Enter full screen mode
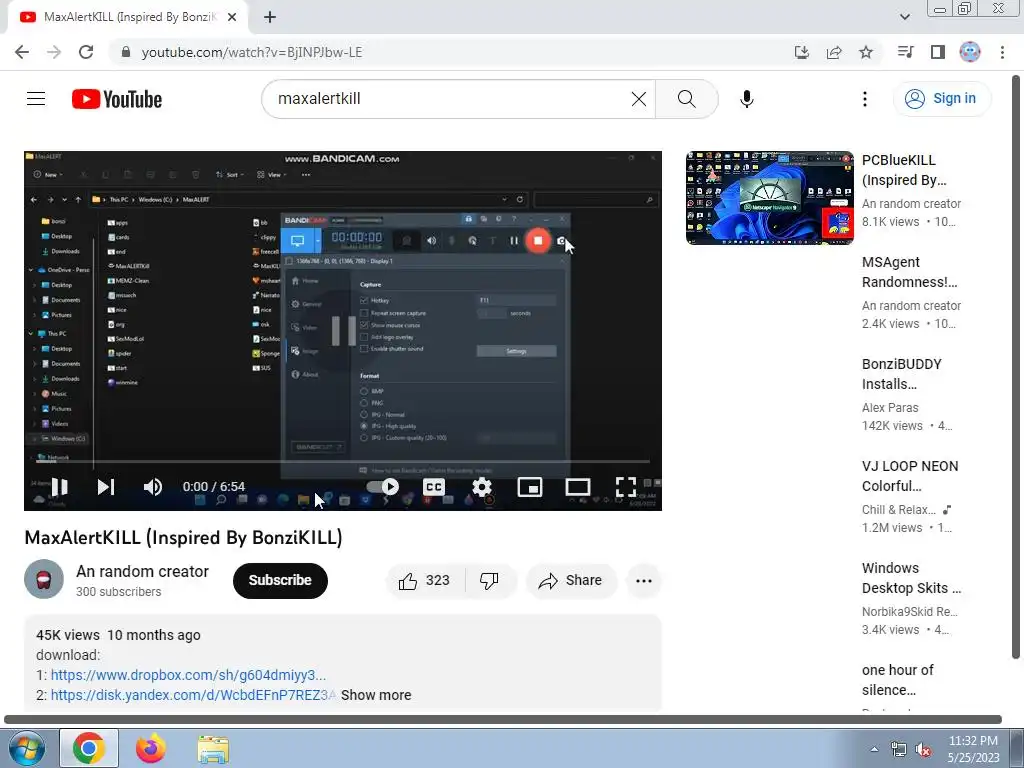Image resolution: width=1024 pixels, height=768 pixels. (626, 487)
